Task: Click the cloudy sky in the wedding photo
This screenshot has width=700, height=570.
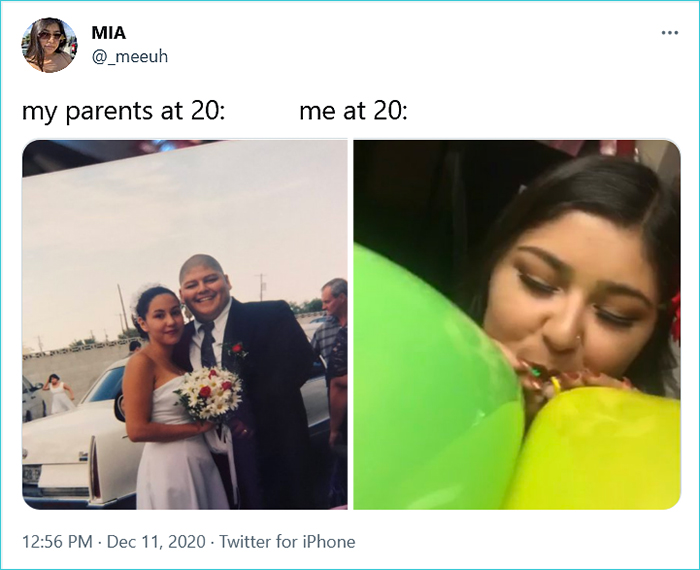Action: coord(179,223)
